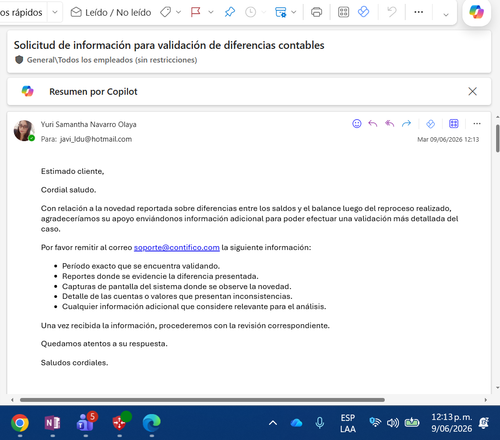This screenshot has height=440, width=500.
Task: Click the email subject title text
Action: click(x=169, y=45)
